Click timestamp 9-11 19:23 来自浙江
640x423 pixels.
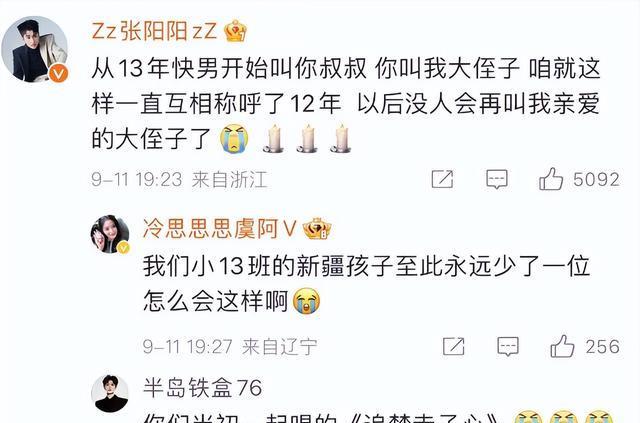(179, 180)
